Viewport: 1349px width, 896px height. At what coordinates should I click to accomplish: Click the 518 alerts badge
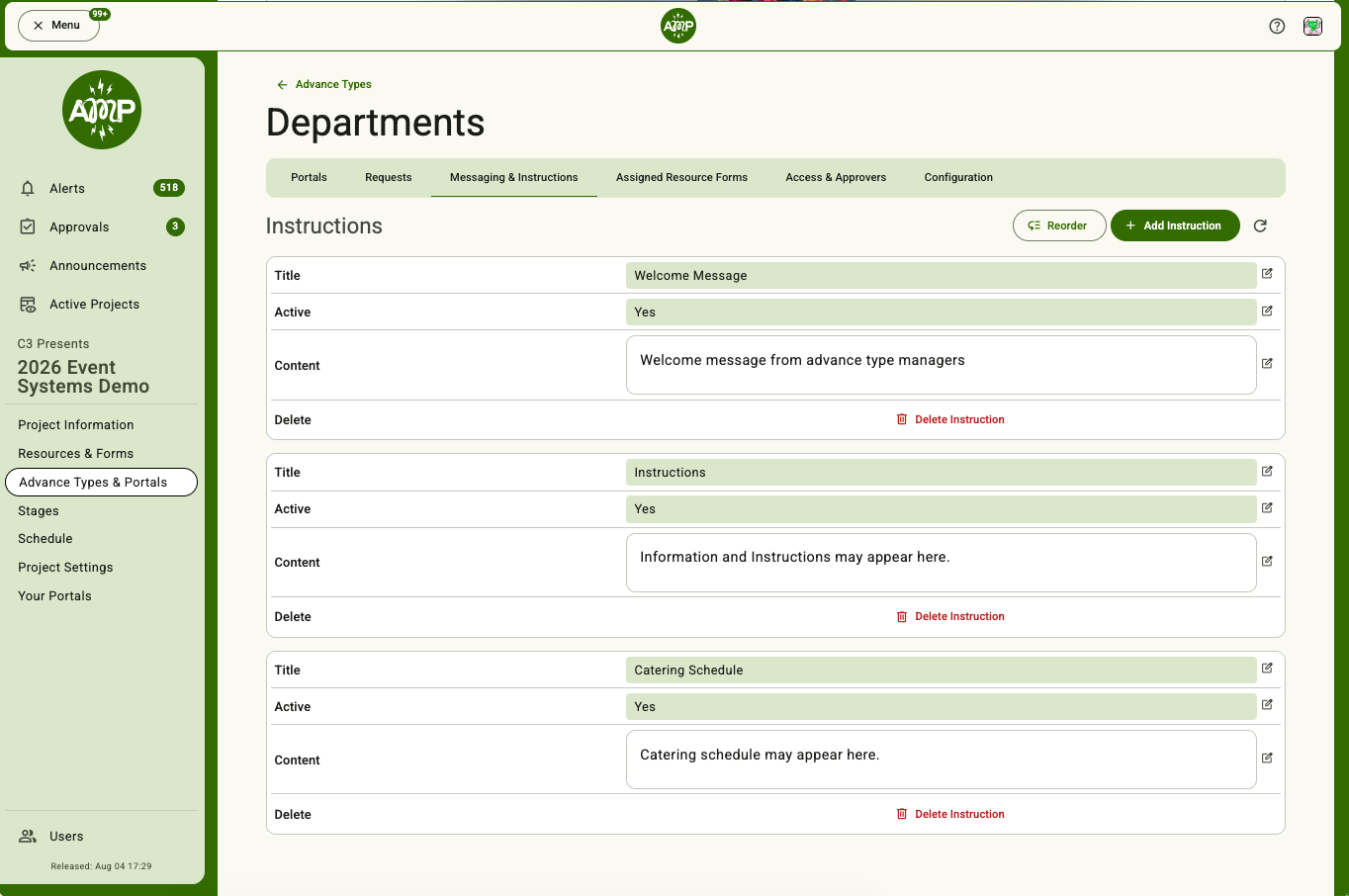pos(169,188)
